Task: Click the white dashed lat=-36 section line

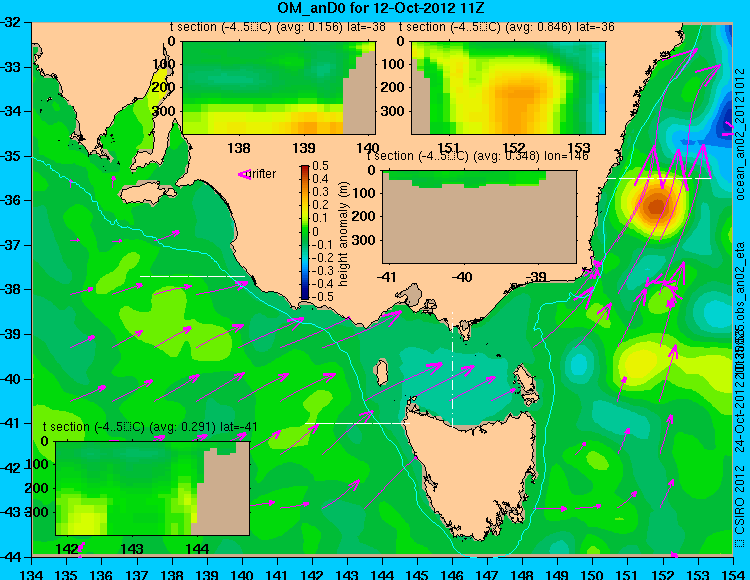Action: pos(659,178)
